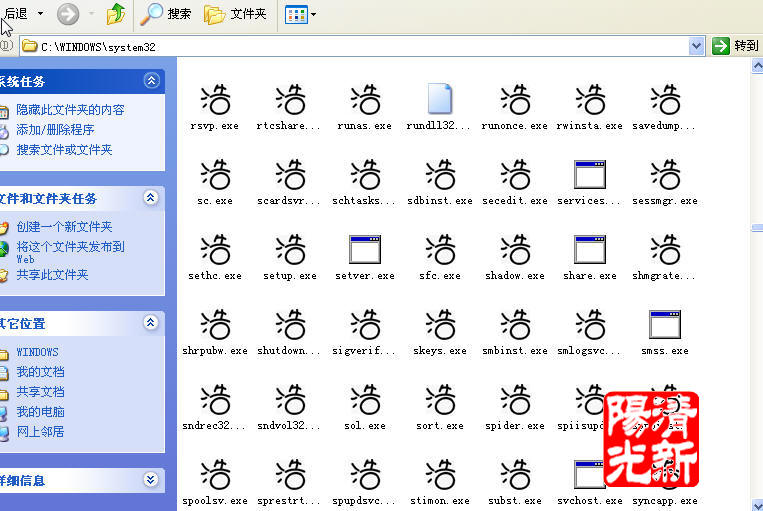Open Add/Remove Programs (添加/删除程序) link
The height and width of the screenshot is (511, 763).
pyautogui.click(x=55, y=130)
